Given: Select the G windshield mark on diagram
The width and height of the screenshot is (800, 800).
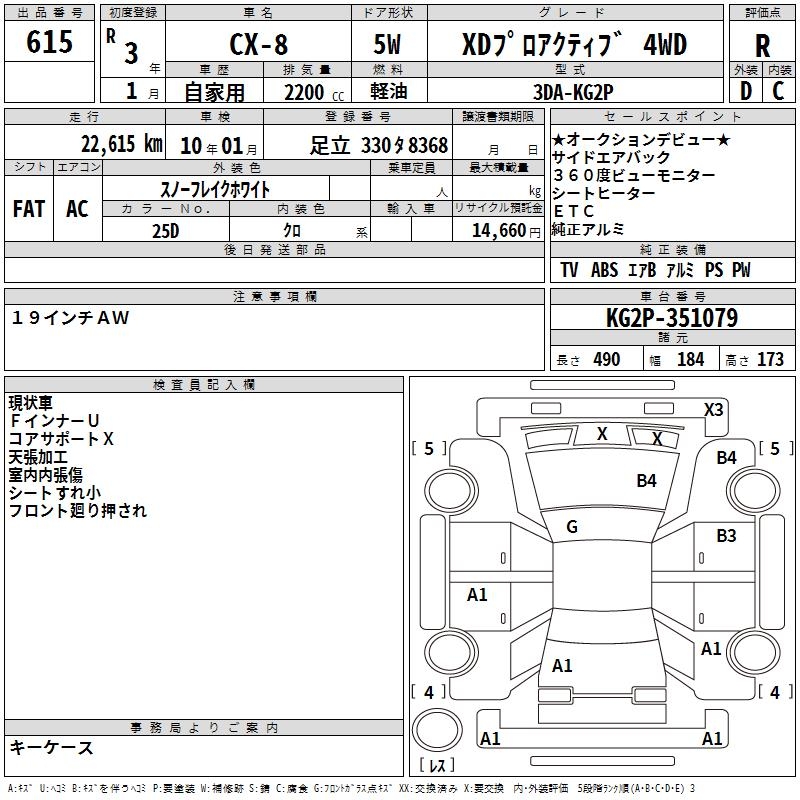Looking at the screenshot, I should coord(572,527).
